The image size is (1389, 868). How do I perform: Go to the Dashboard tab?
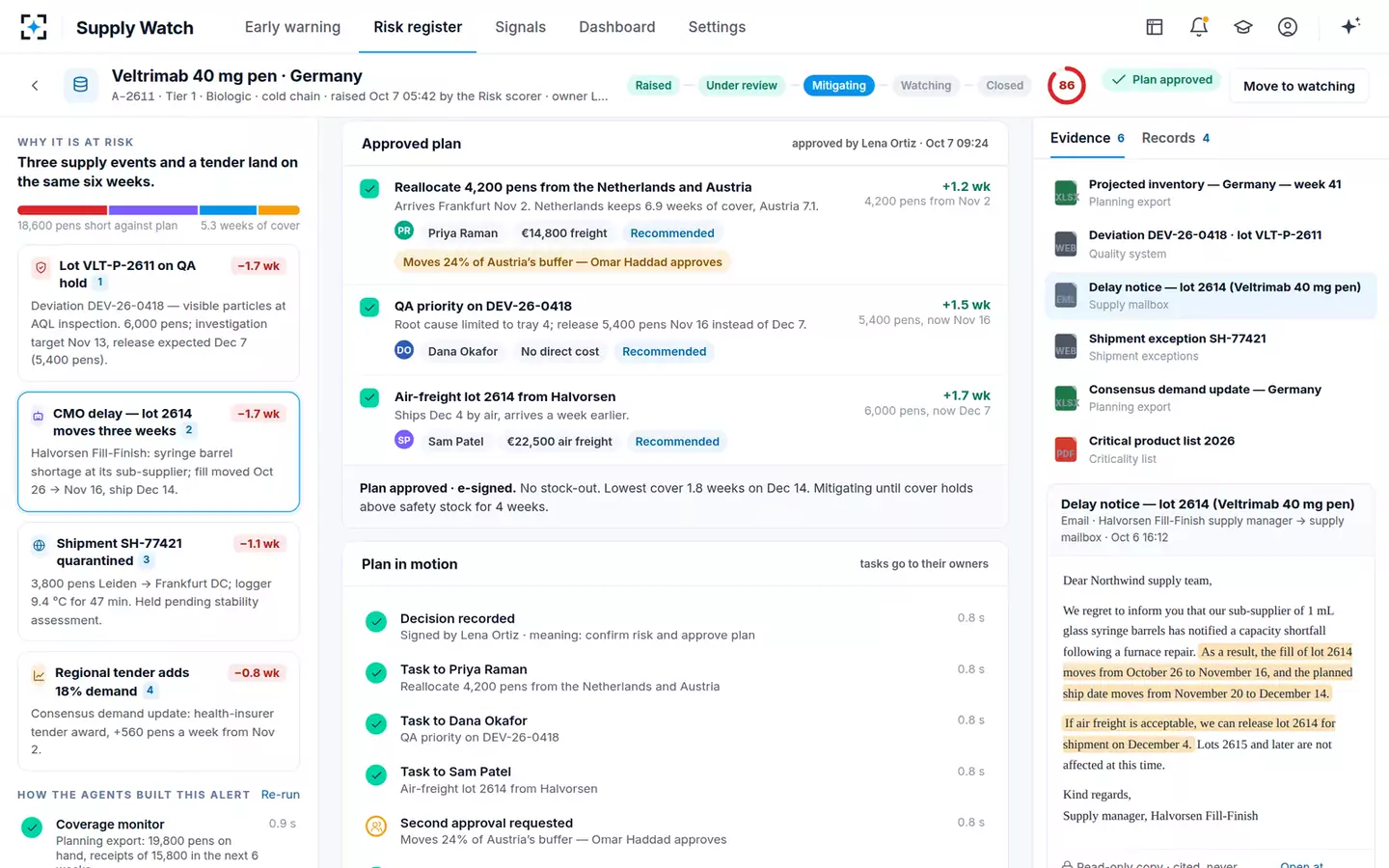[617, 27]
